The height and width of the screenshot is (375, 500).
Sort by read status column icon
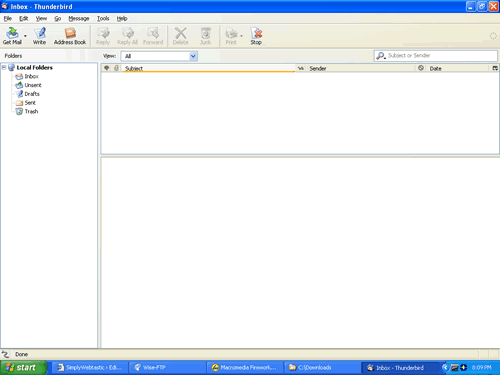[x=301, y=68]
